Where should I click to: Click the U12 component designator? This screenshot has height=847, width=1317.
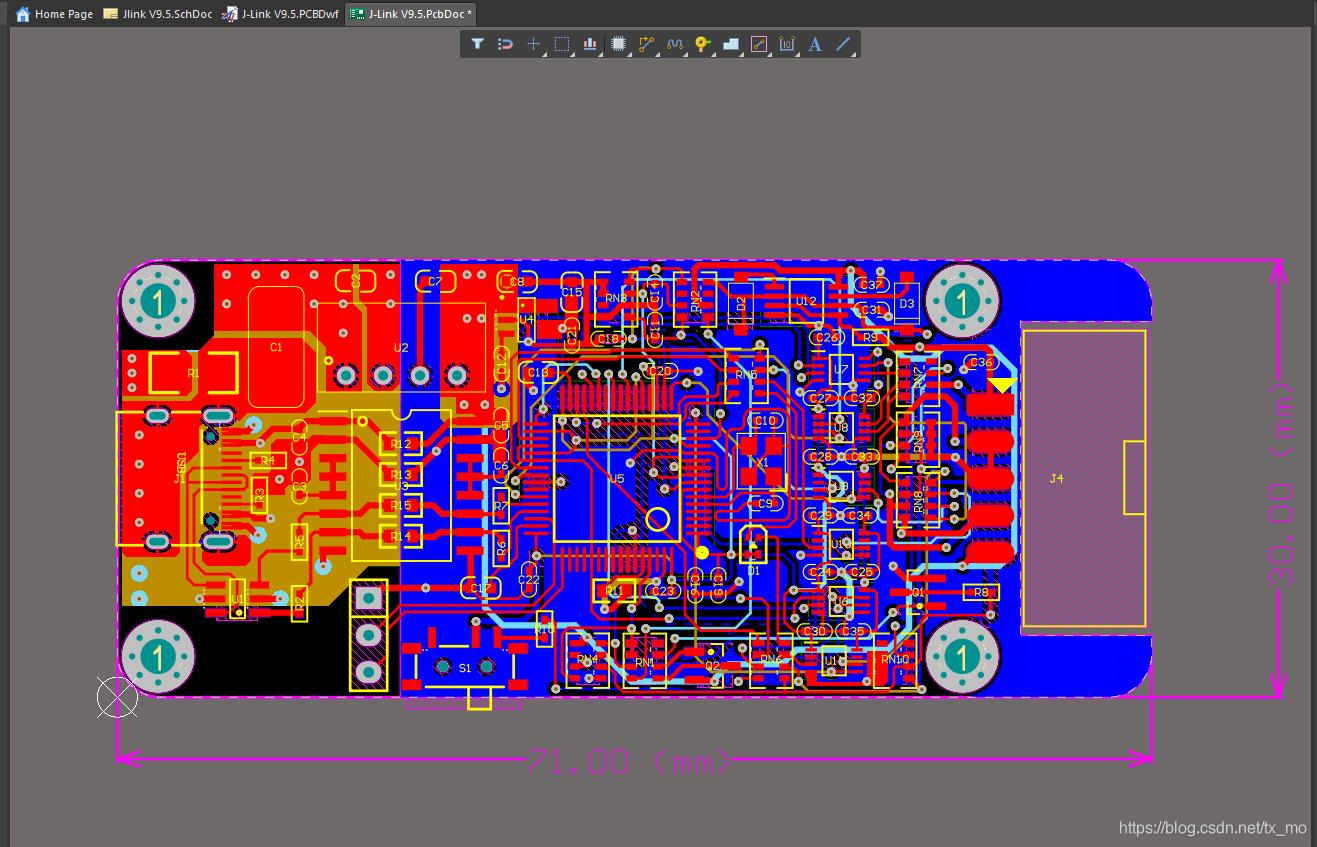tap(805, 301)
